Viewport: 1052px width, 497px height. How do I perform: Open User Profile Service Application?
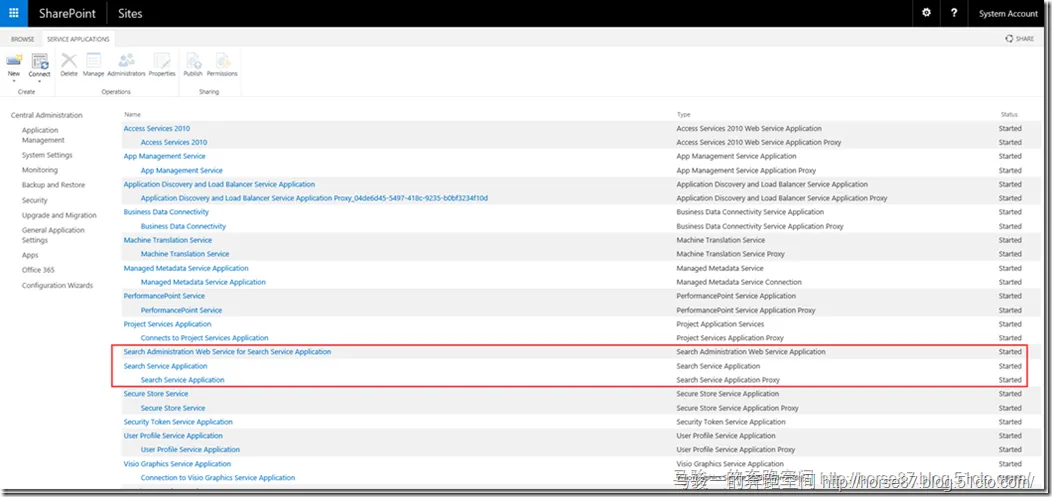tap(173, 436)
